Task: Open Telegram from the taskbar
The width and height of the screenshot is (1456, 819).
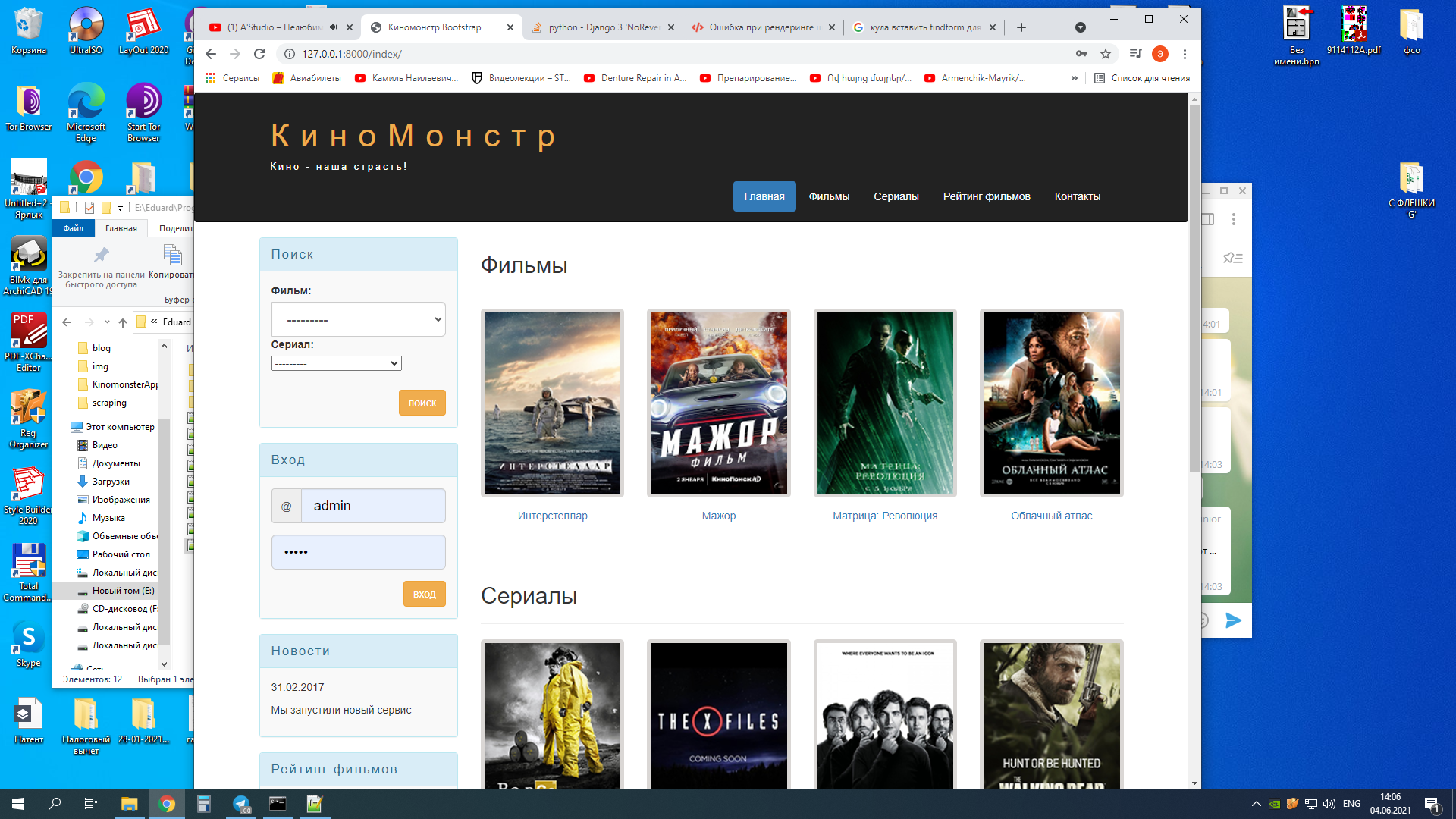Action: [241, 804]
